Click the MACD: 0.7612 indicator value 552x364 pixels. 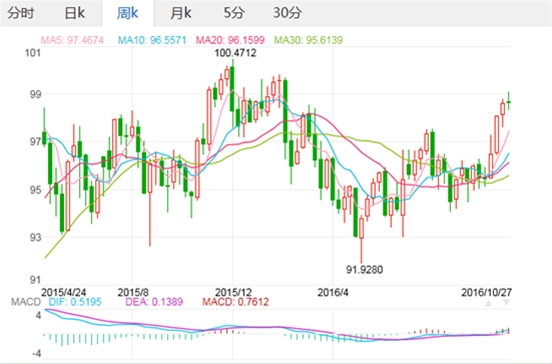click(236, 302)
